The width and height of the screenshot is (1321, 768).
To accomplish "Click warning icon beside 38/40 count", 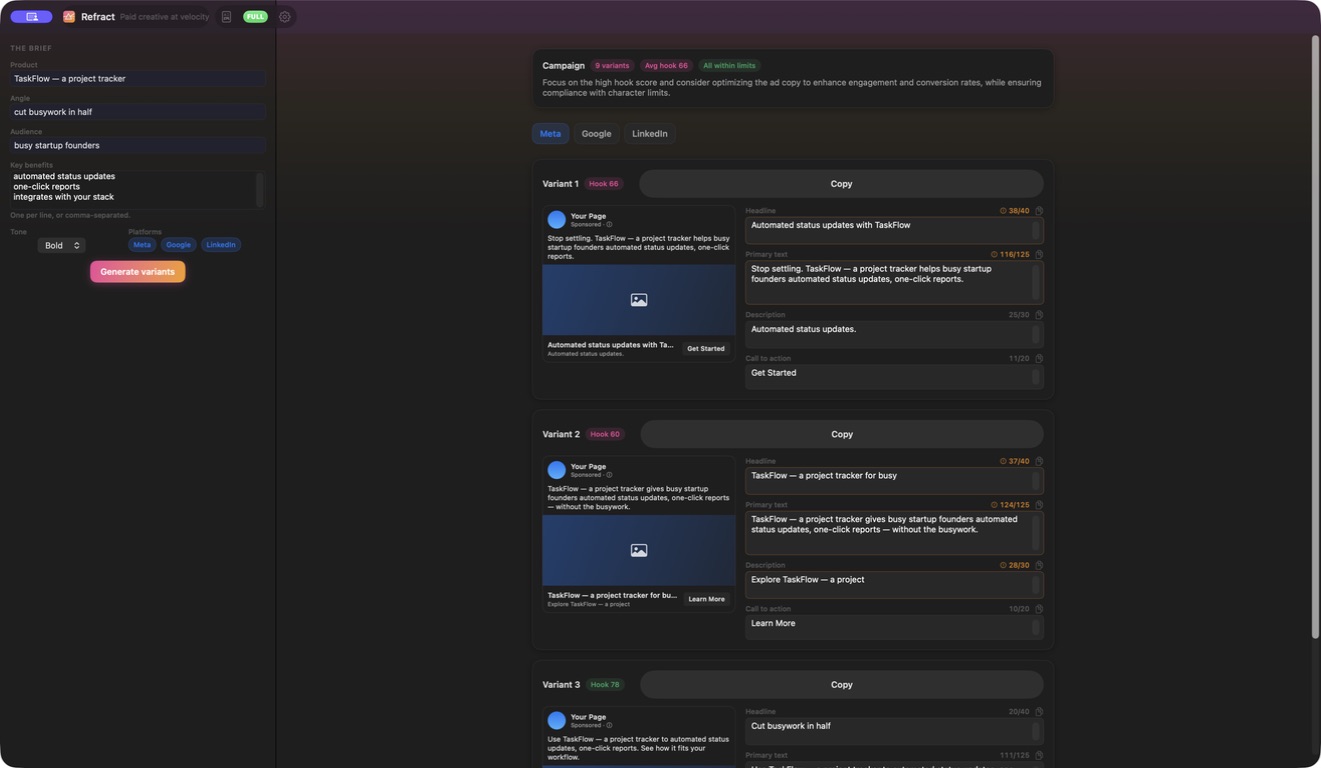I will [x=1003, y=211].
